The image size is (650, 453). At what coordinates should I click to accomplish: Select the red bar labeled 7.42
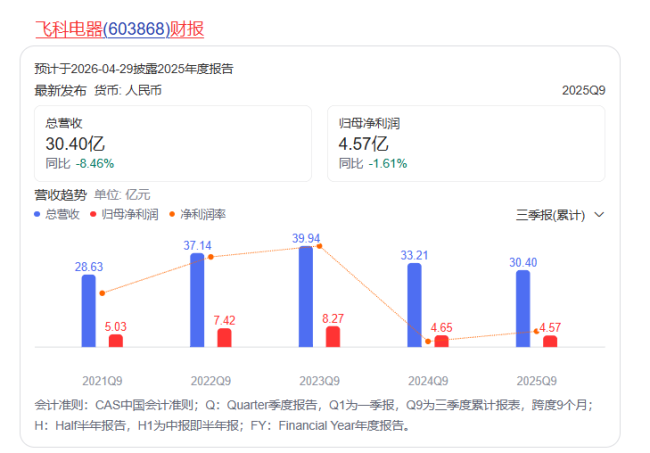[x=224, y=338]
